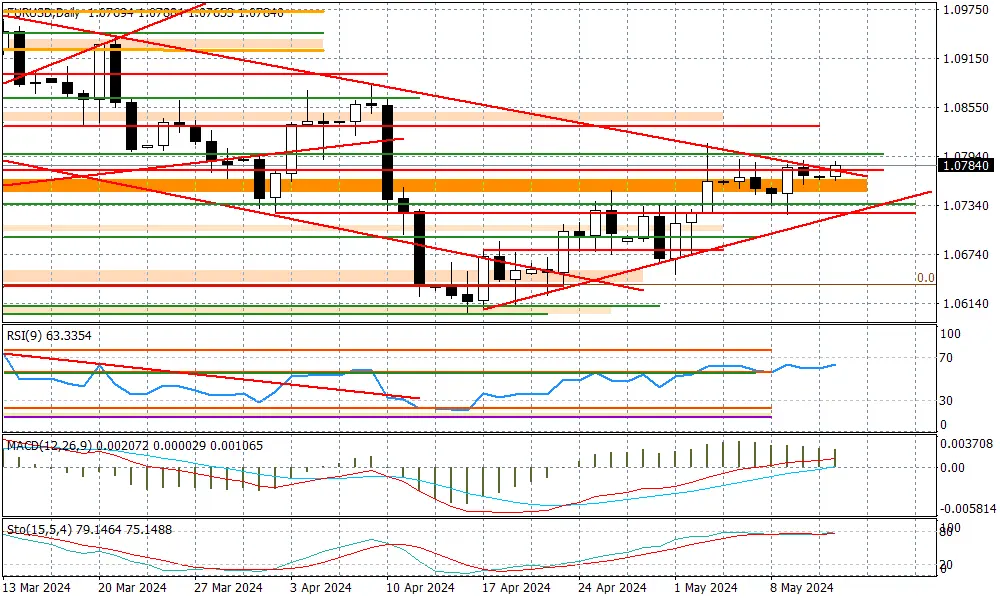The height and width of the screenshot is (600, 1000).
Task: Click the Fibonacci 0.0 level label
Action: 925,278
